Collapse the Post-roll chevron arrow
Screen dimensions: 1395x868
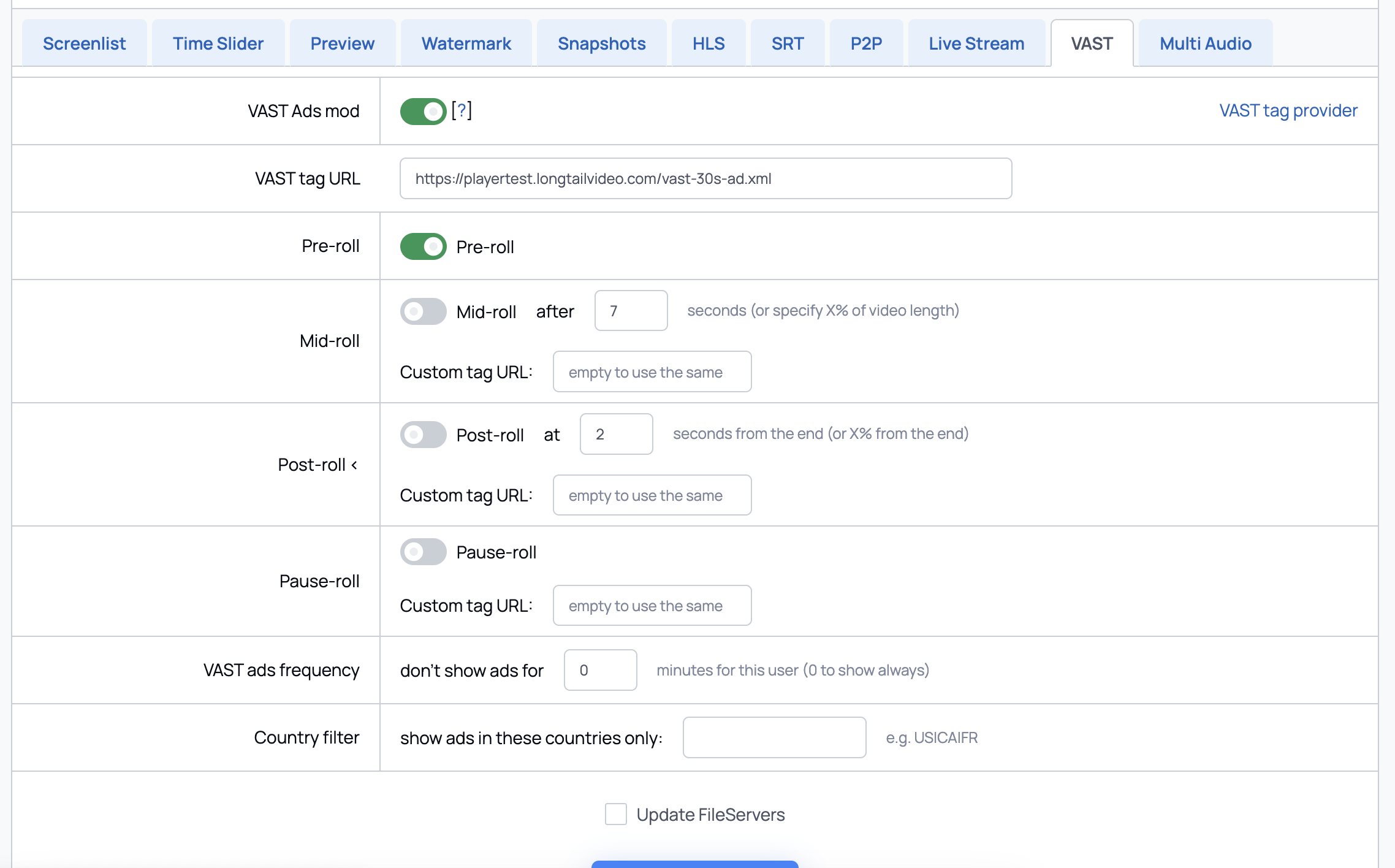[x=354, y=465]
